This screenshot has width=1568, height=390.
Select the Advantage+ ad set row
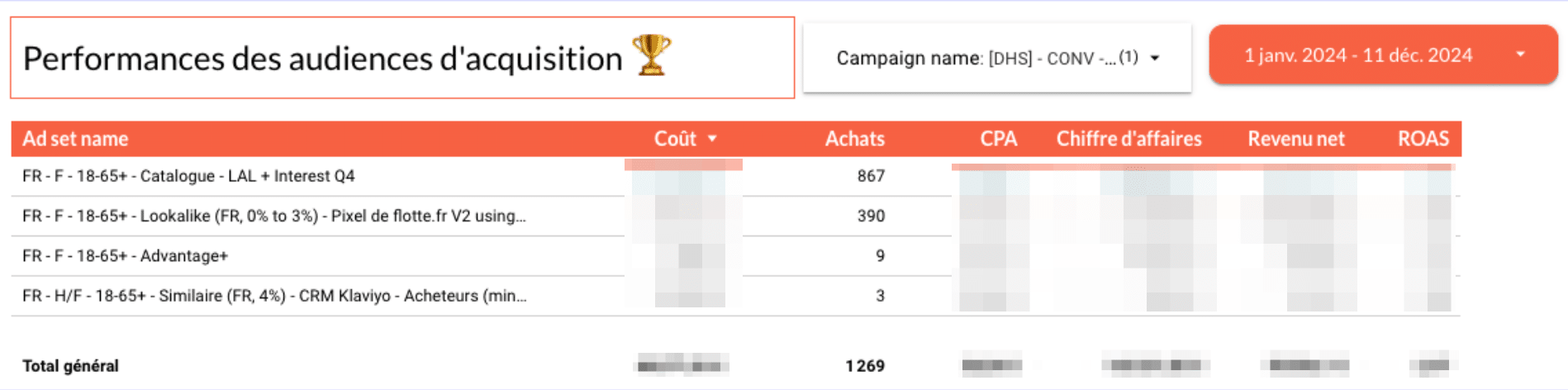735,255
